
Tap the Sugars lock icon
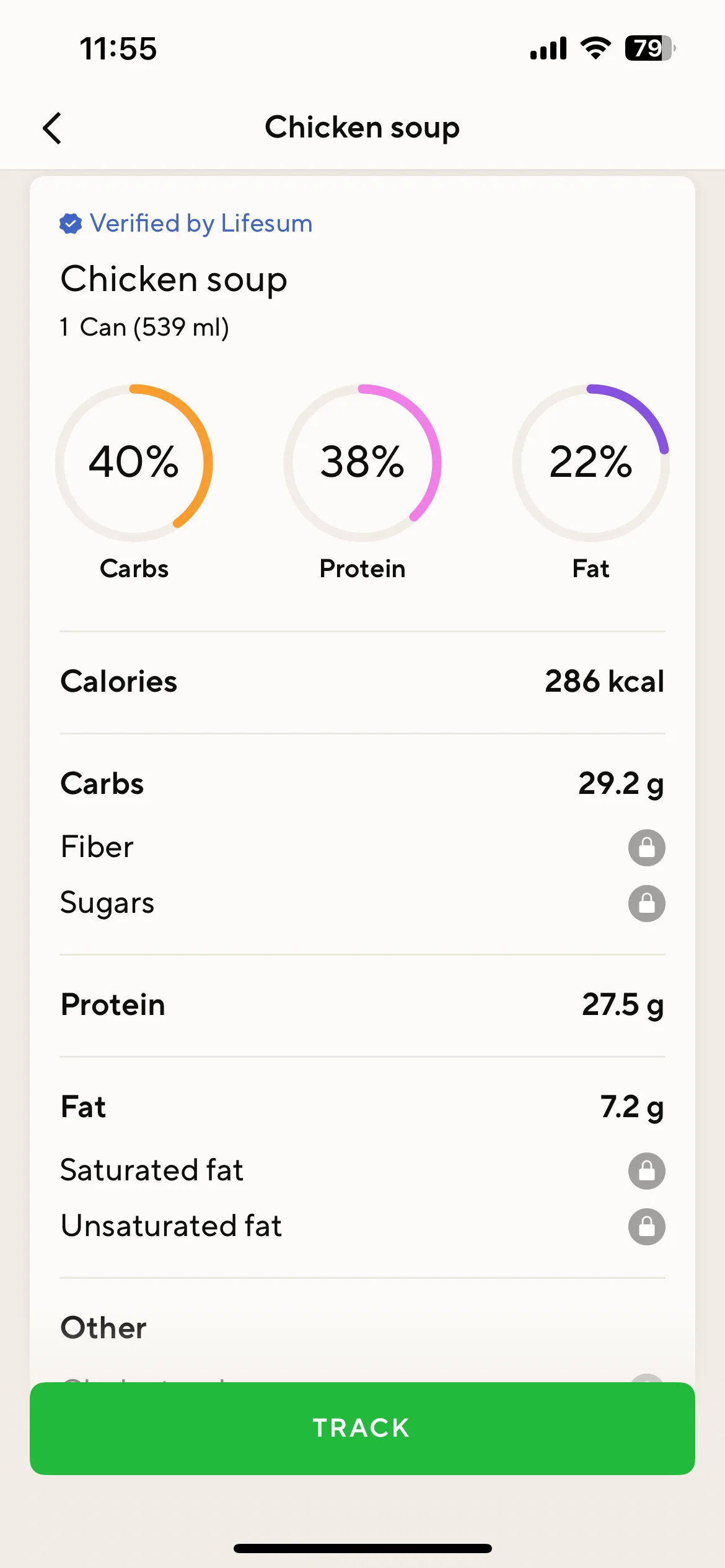[x=646, y=904]
